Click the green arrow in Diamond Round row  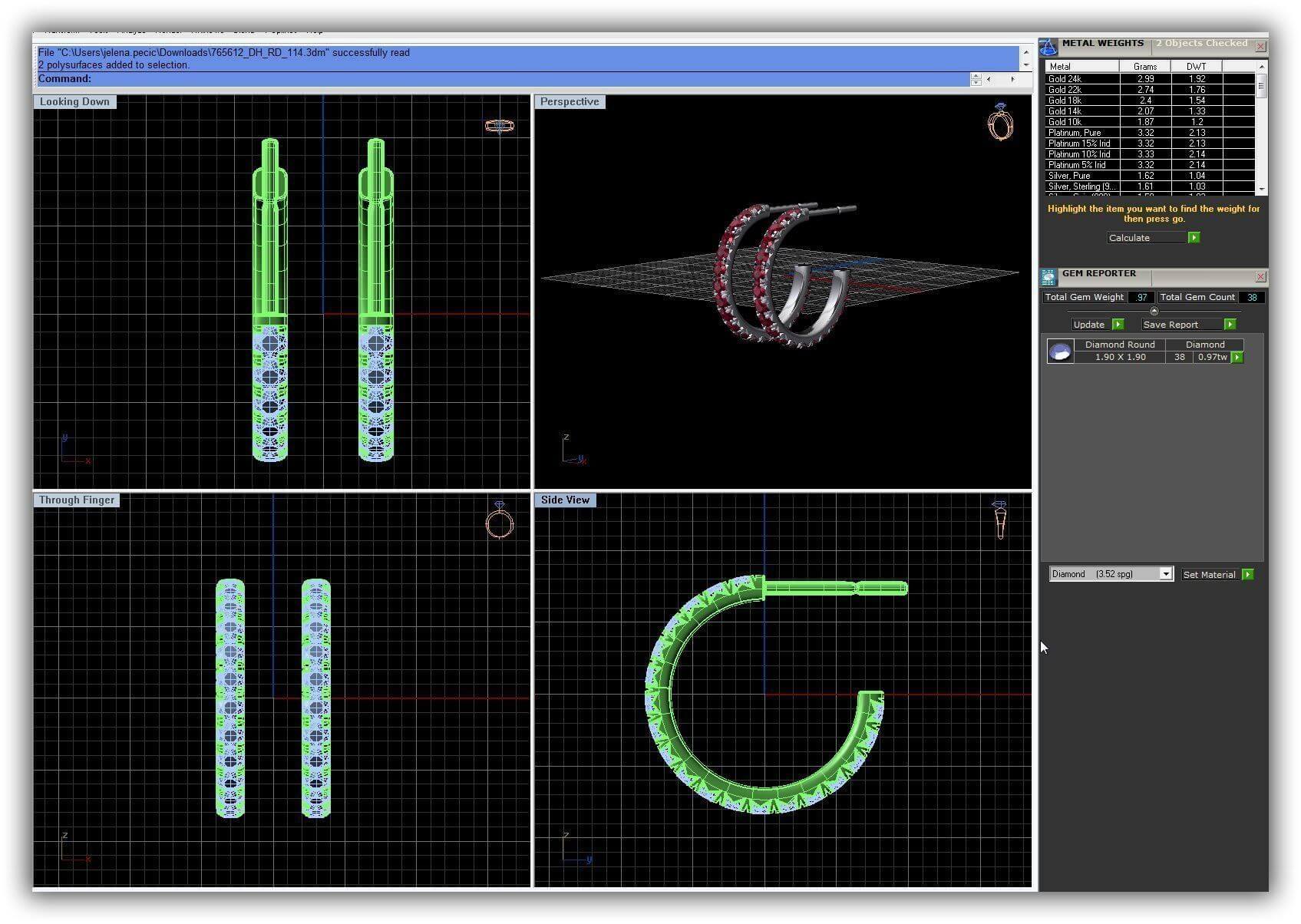[x=1237, y=358]
